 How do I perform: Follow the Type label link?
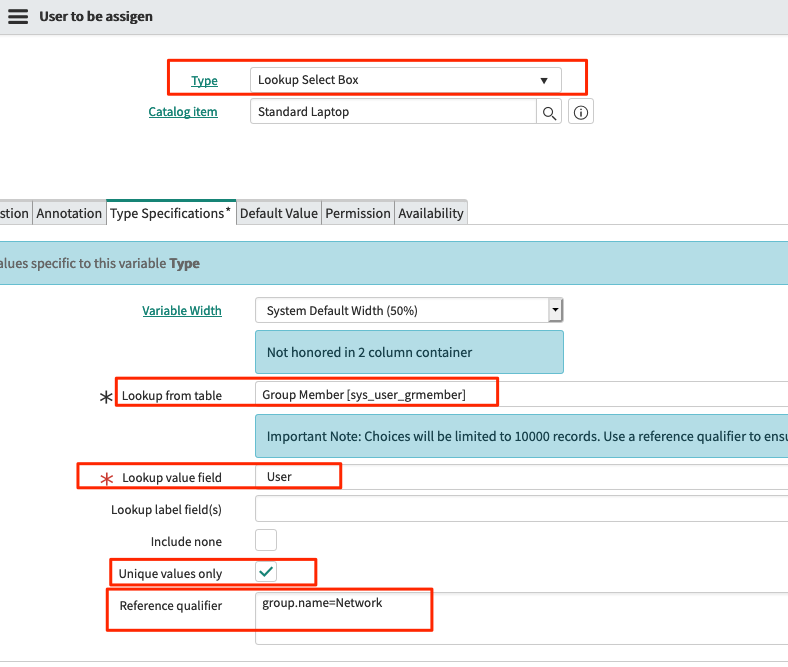[x=204, y=80]
